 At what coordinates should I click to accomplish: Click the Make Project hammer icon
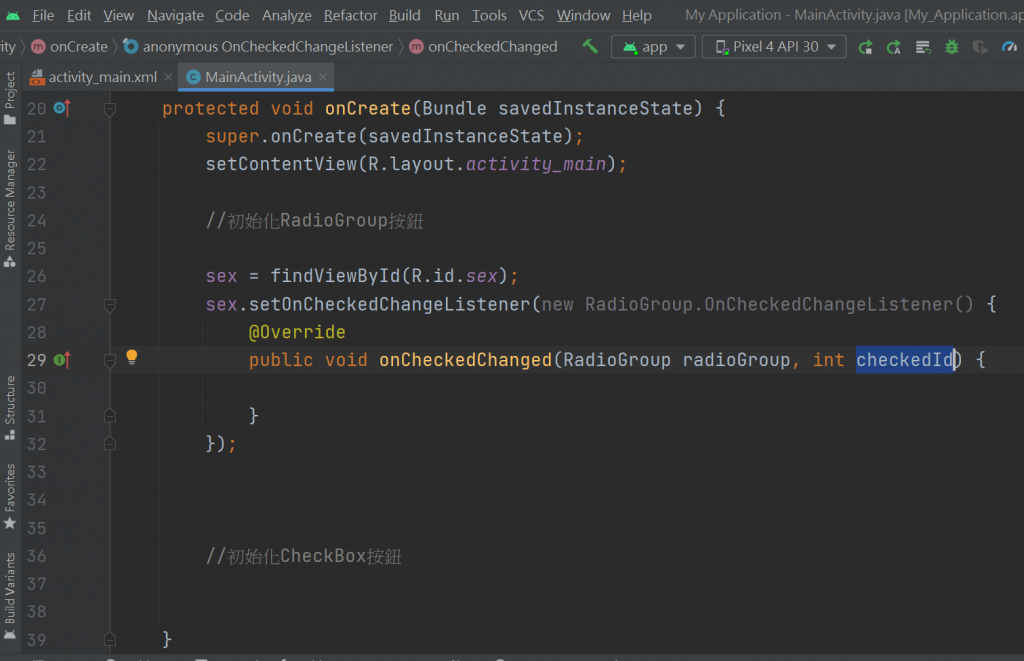tap(590, 46)
